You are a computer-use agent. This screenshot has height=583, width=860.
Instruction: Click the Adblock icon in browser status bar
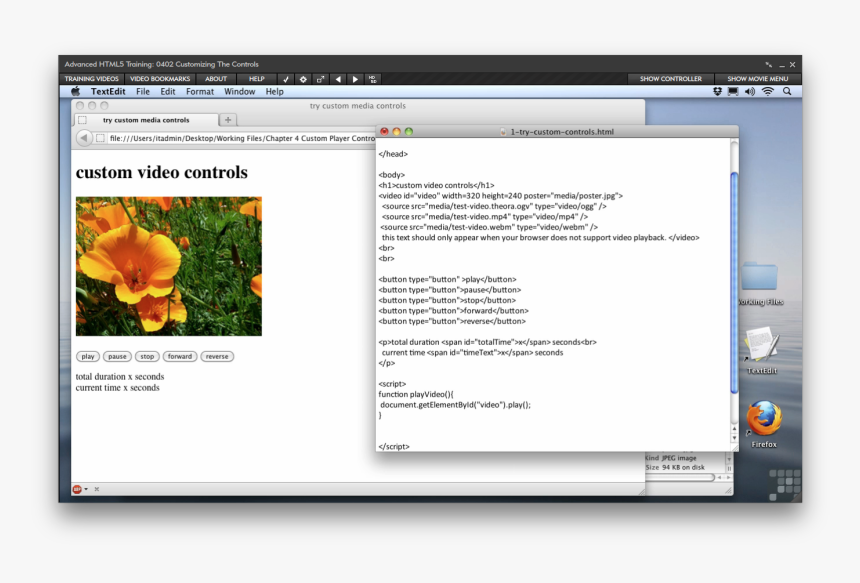tap(77, 489)
